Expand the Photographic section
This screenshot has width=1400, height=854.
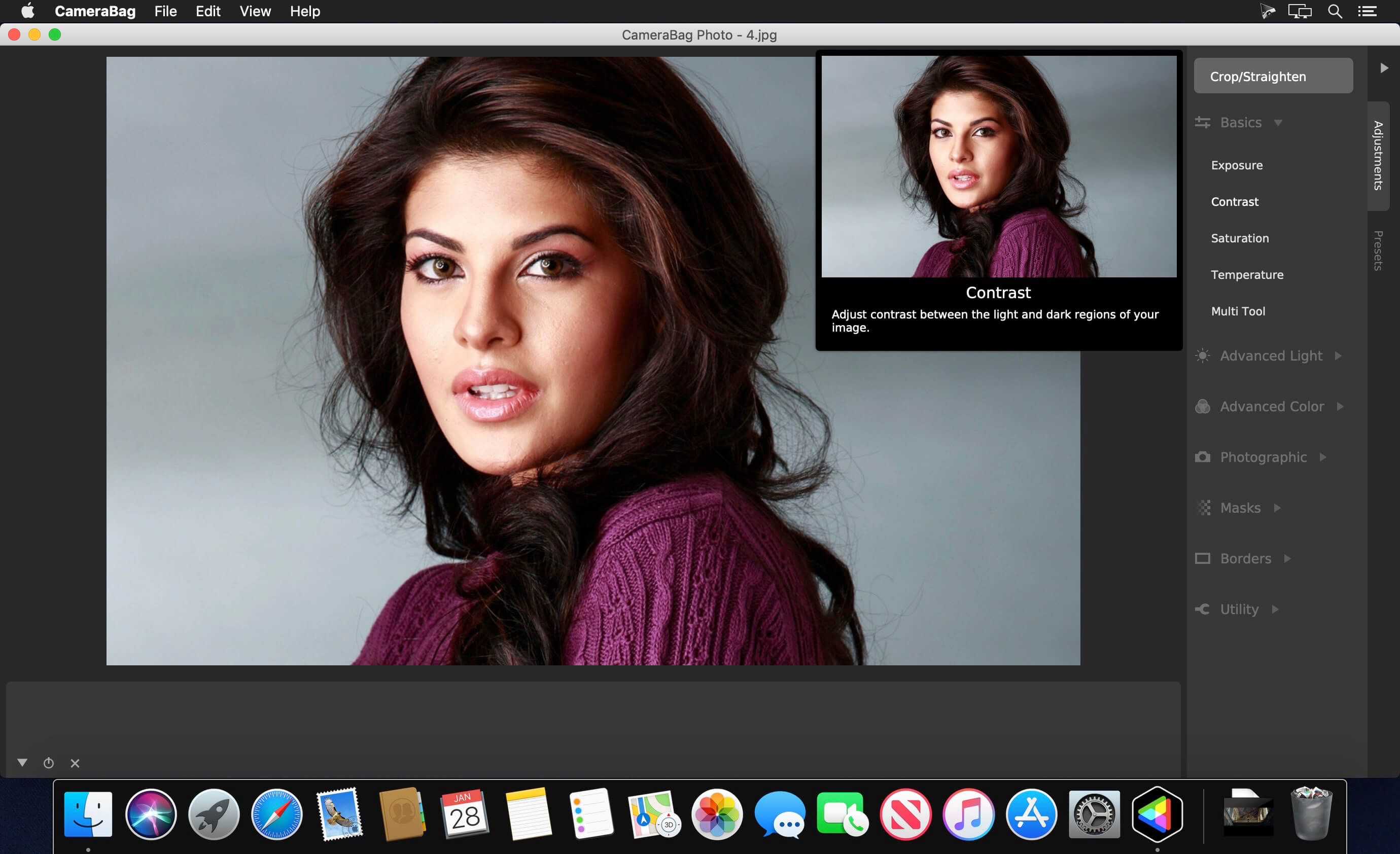tap(1323, 457)
